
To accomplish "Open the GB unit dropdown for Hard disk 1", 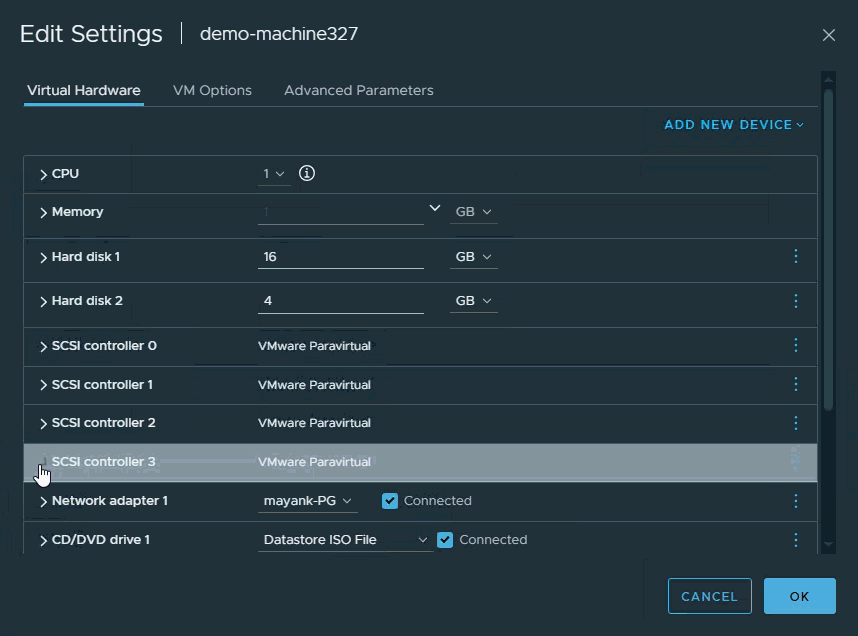I will 473,256.
